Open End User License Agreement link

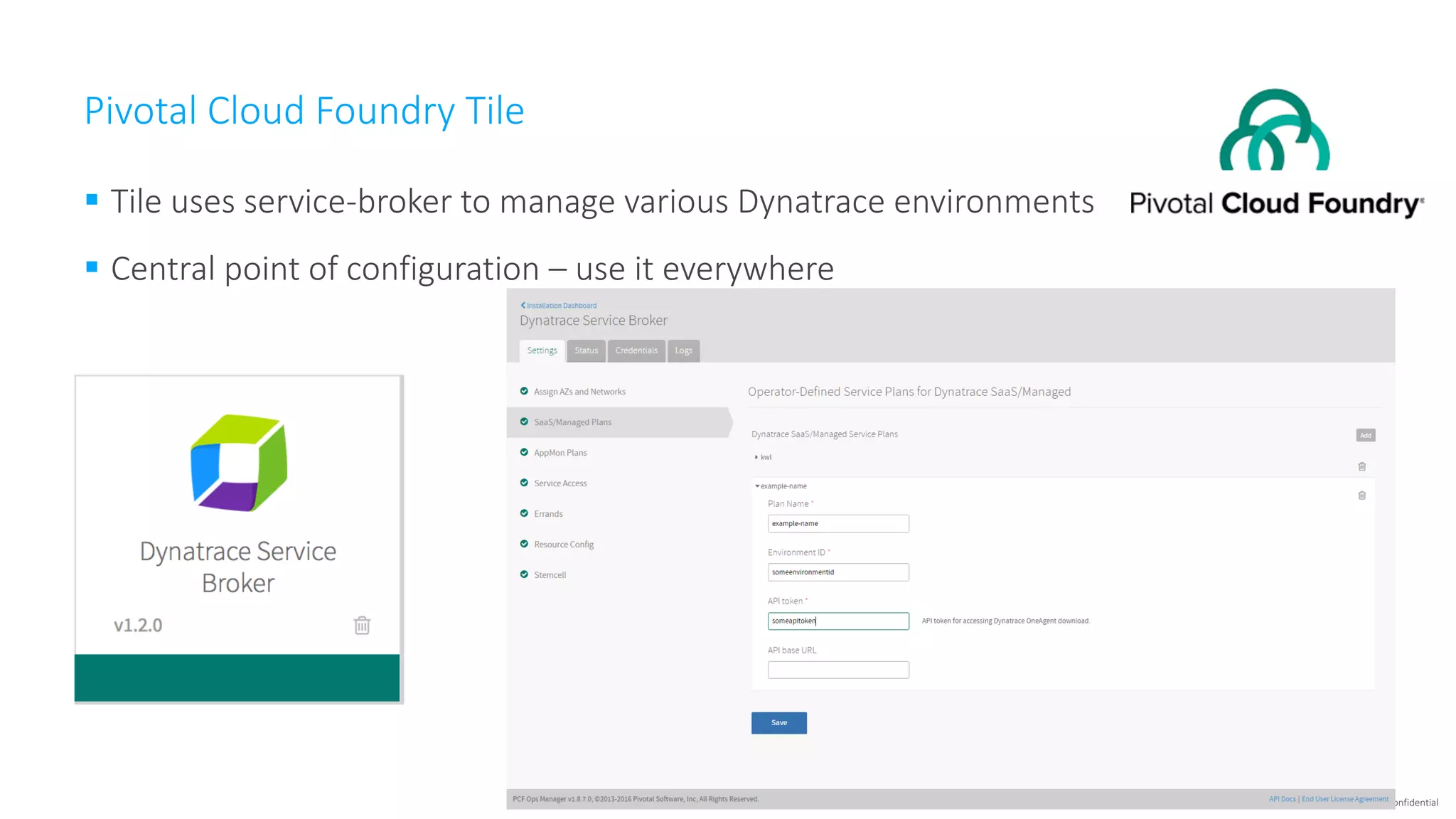click(x=1345, y=799)
